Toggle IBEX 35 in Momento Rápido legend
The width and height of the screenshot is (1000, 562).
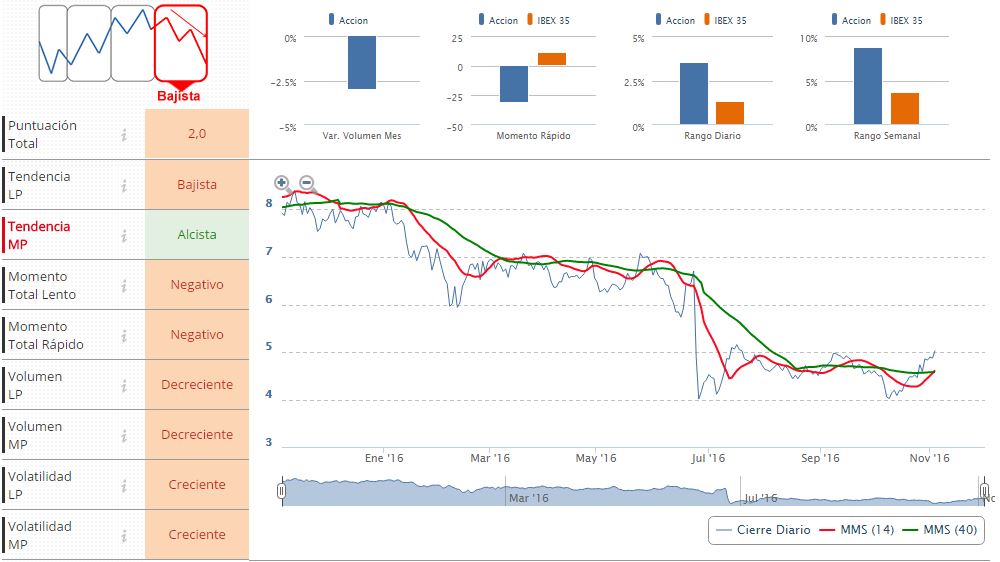tap(548, 20)
